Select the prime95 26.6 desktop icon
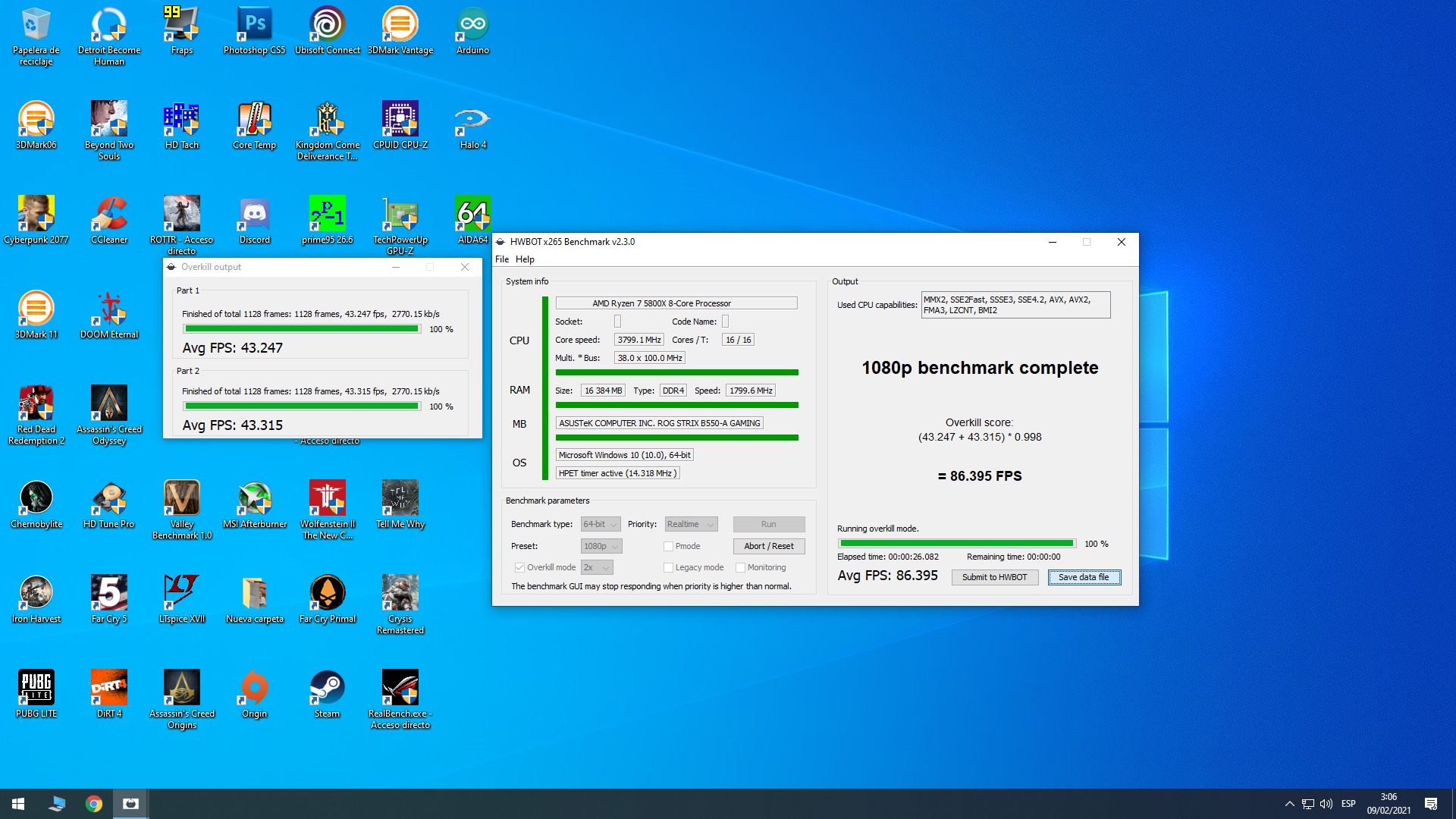This screenshot has width=1456, height=819. point(328,221)
